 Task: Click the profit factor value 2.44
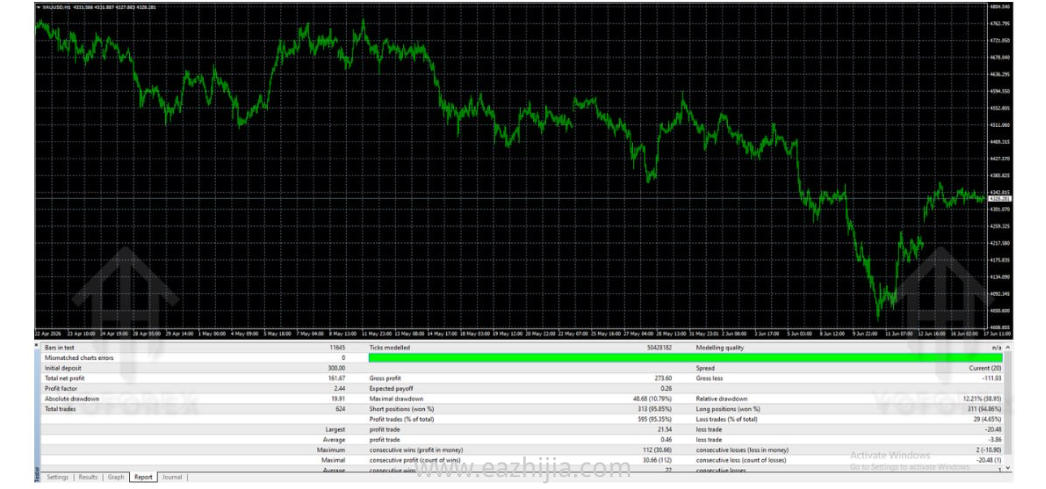tap(340, 388)
